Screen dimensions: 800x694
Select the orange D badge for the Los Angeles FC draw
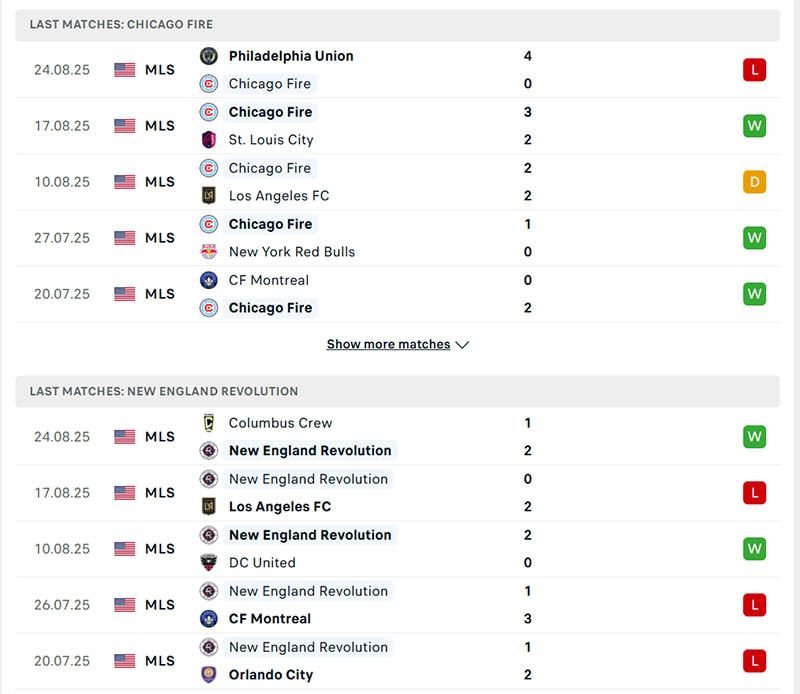(x=754, y=182)
